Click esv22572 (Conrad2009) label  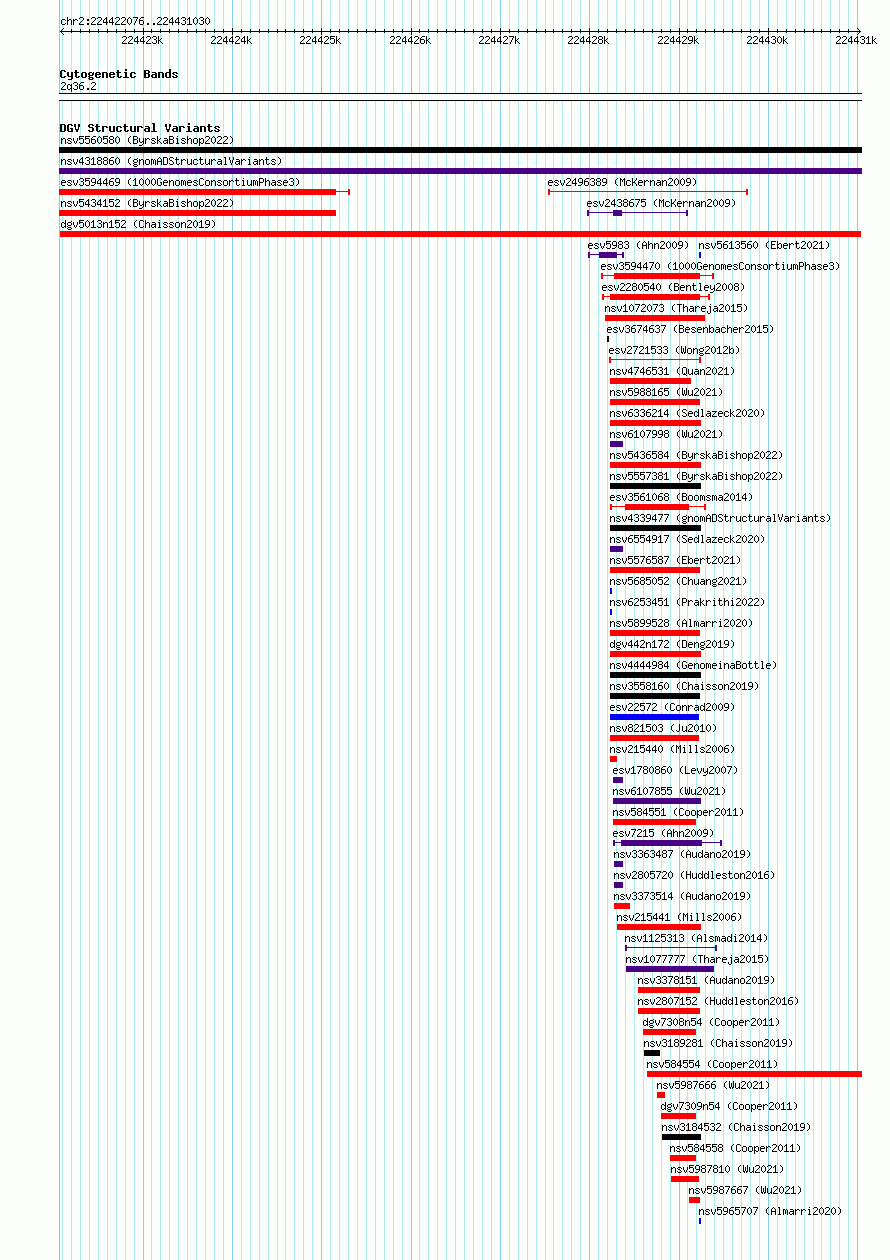point(672,707)
